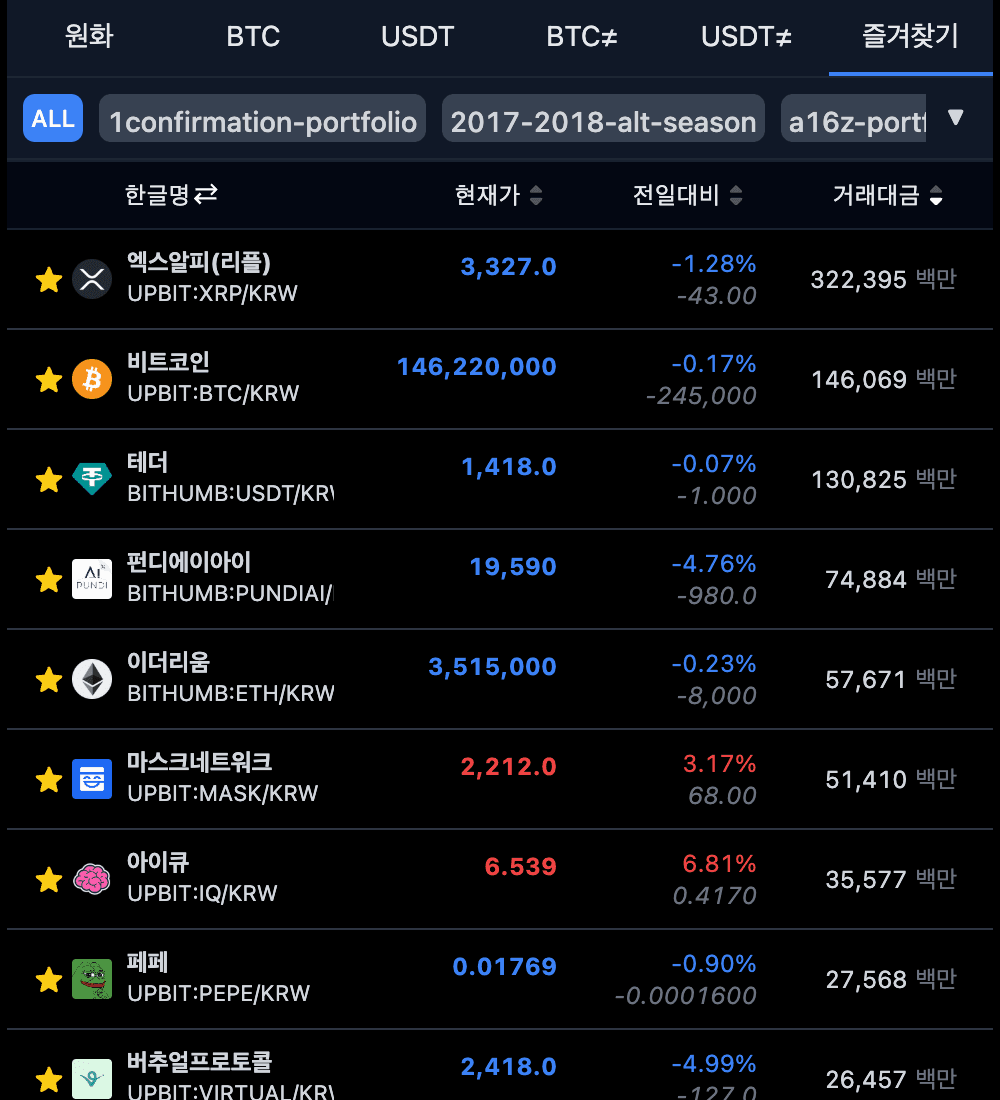
Task: Sort by 거래대금 trading volume
Action: tap(887, 195)
